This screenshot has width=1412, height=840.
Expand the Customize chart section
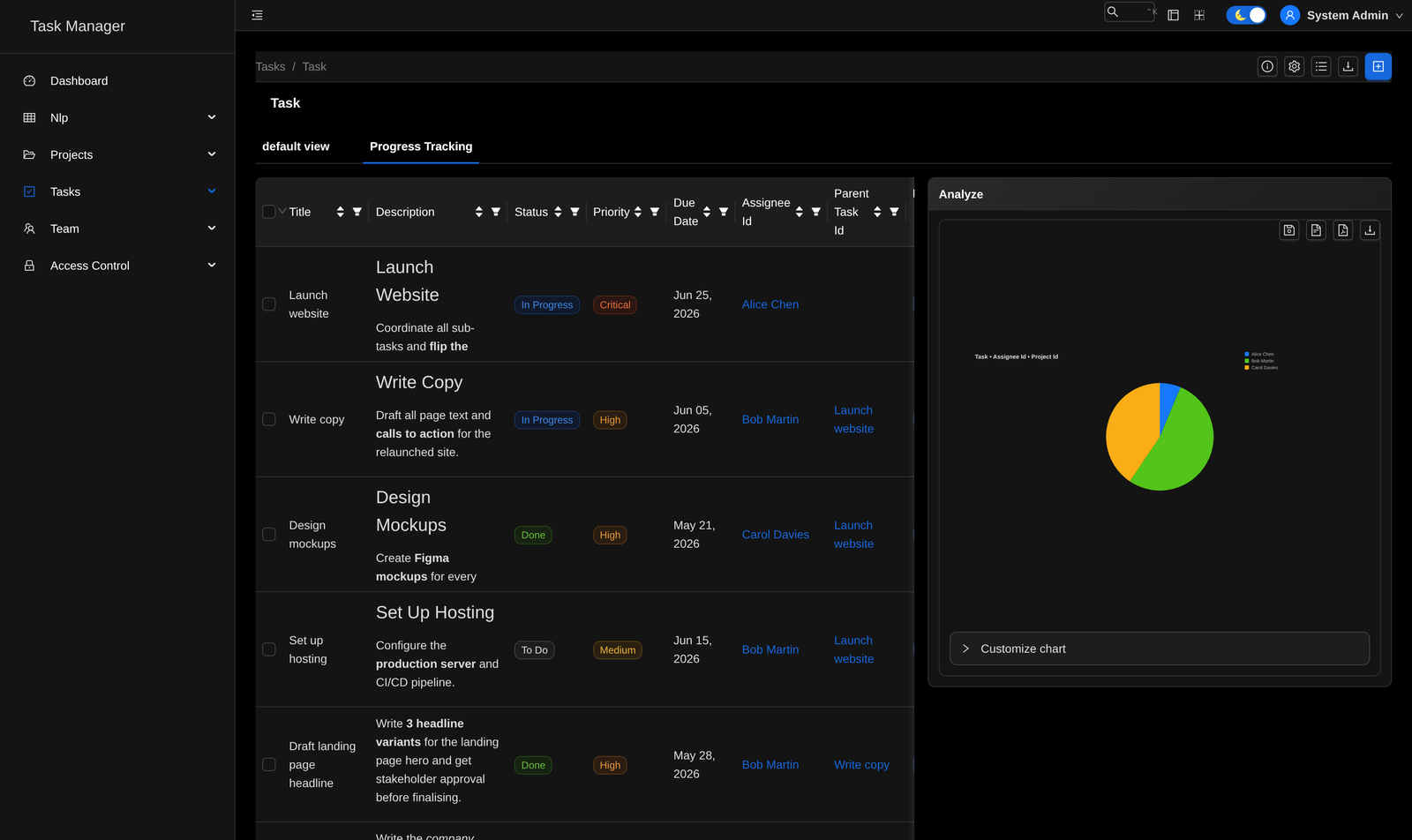1159,649
